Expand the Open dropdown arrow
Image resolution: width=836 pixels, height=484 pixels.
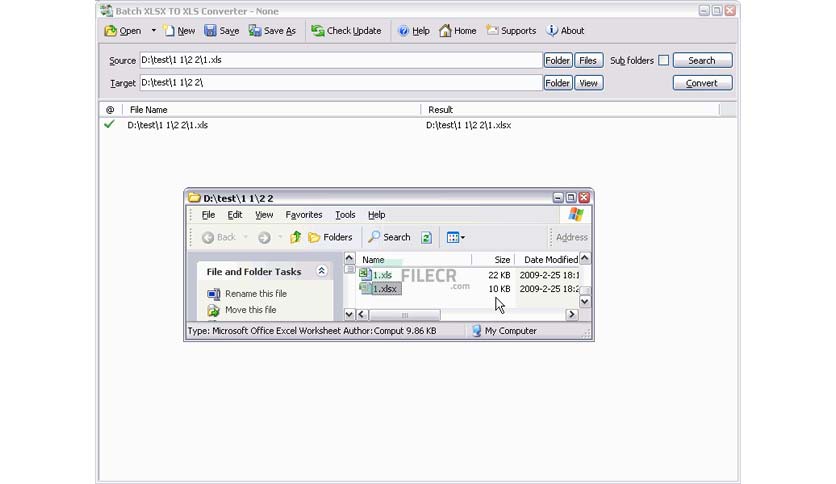tap(154, 30)
